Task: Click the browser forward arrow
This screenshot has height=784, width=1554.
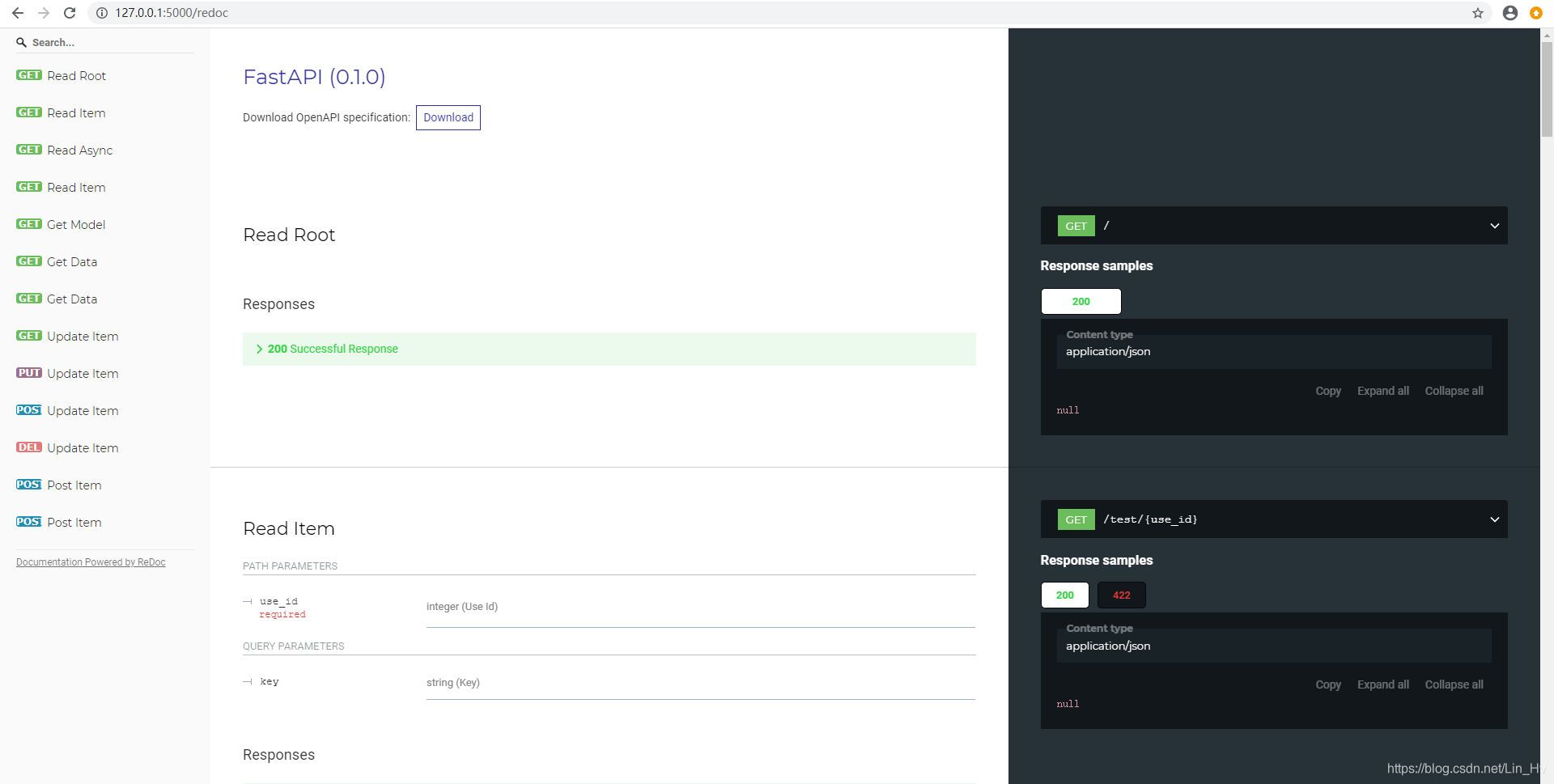Action: (44, 13)
